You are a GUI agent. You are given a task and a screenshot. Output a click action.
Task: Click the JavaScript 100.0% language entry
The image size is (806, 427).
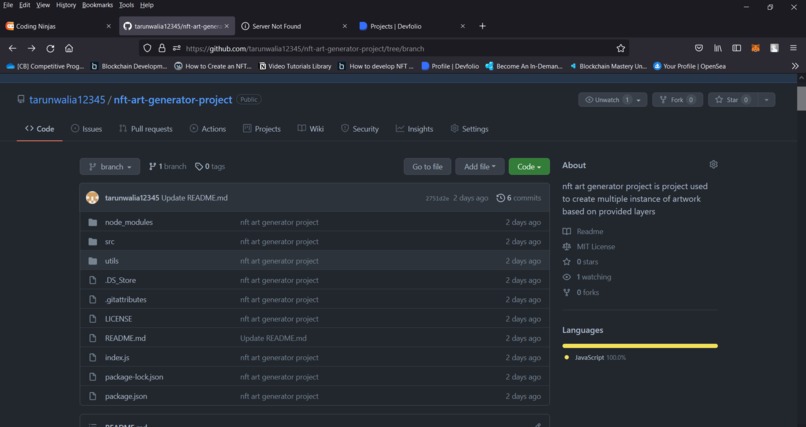[x=595, y=358]
